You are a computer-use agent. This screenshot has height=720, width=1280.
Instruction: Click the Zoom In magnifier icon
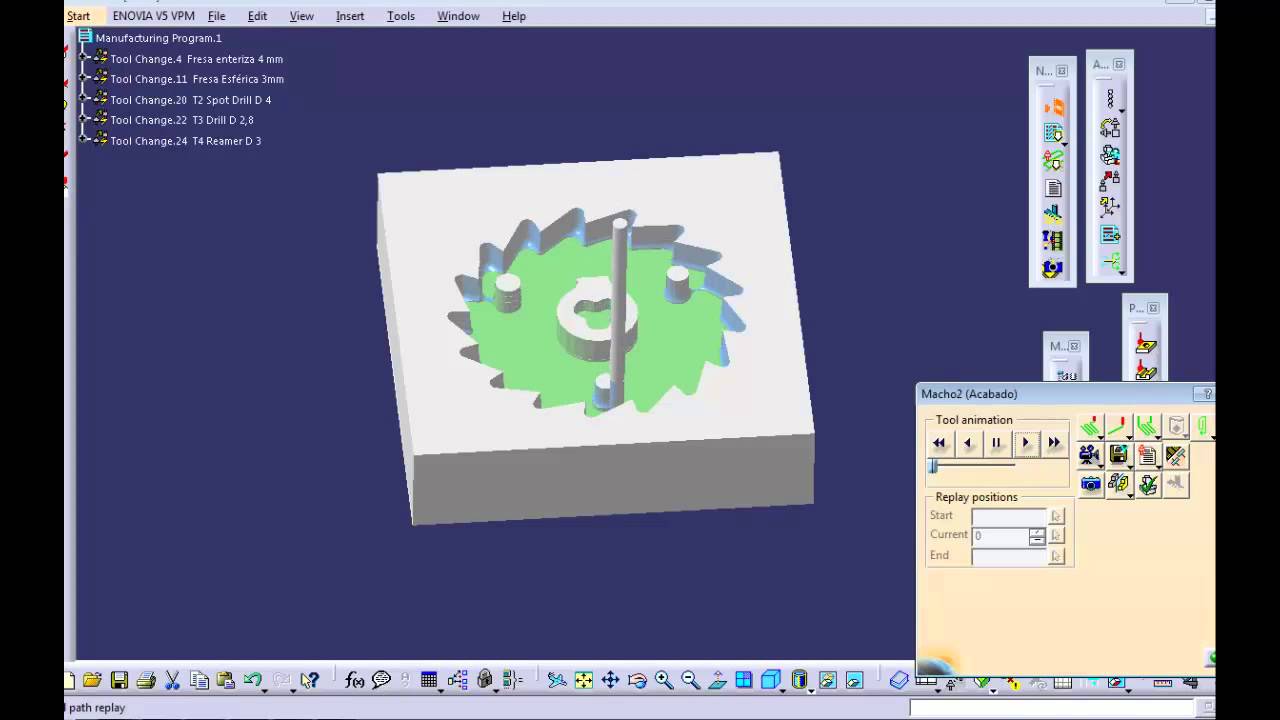pos(664,680)
